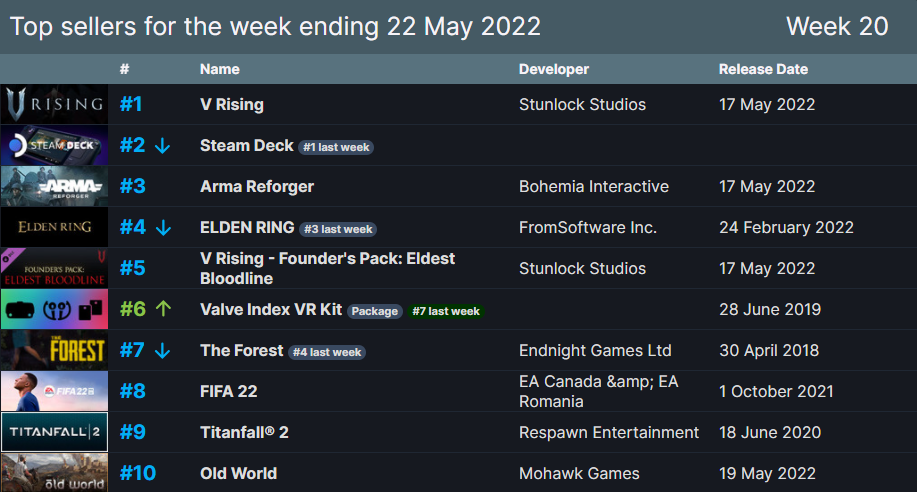Click the Package tag on Valve Index
The height and width of the screenshot is (492, 917).
click(x=375, y=311)
